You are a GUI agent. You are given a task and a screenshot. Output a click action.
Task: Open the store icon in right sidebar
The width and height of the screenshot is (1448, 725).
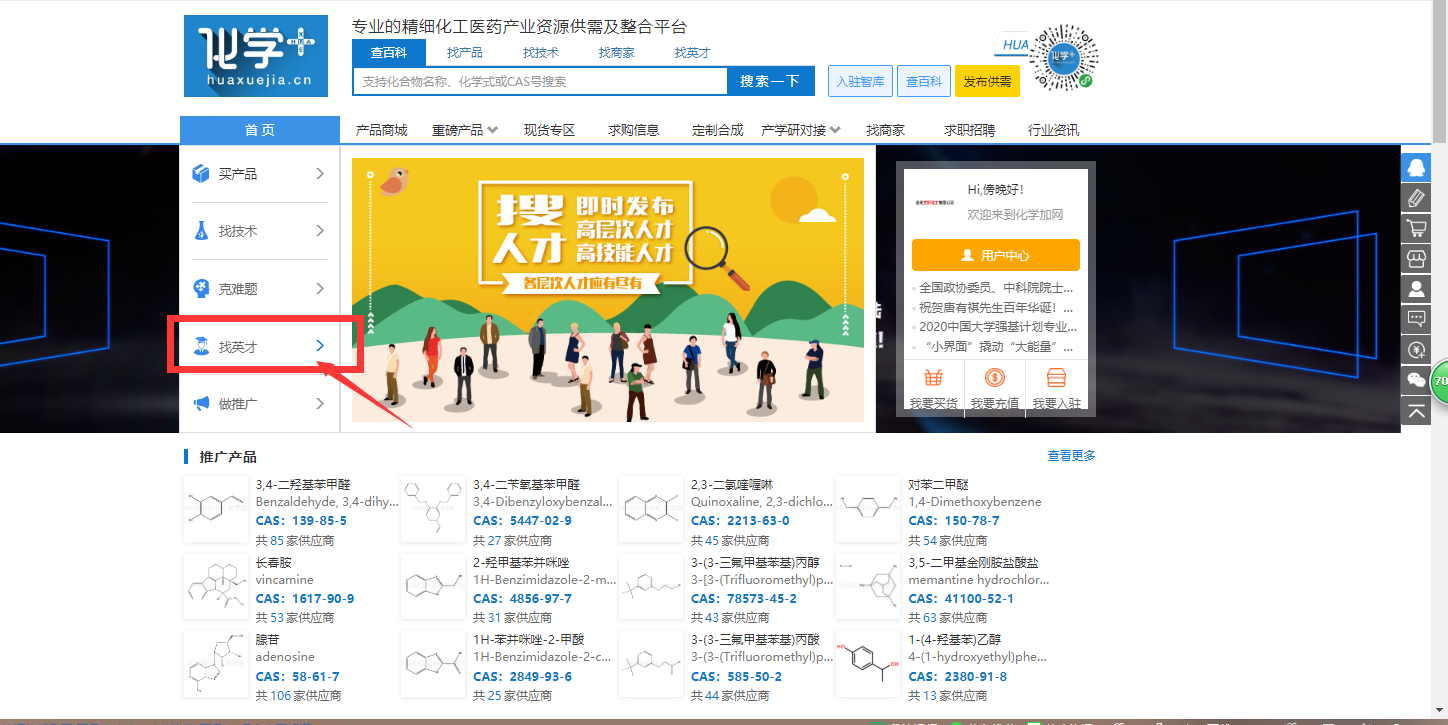[1416, 259]
